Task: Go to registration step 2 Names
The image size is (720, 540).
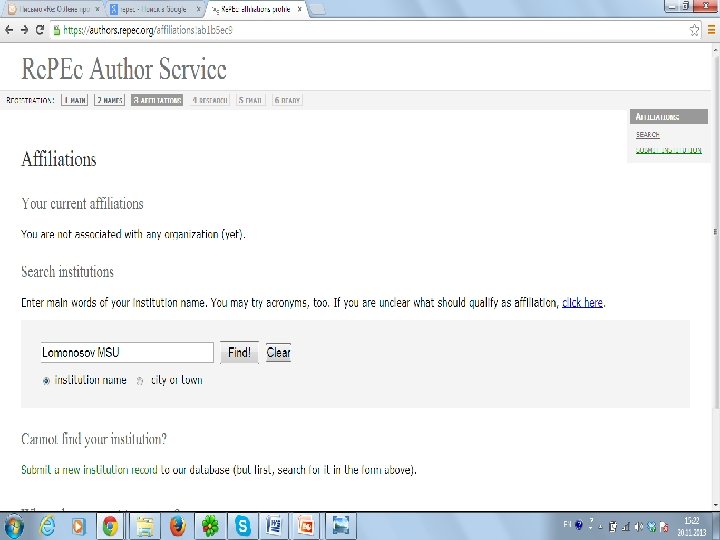Action: (109, 100)
